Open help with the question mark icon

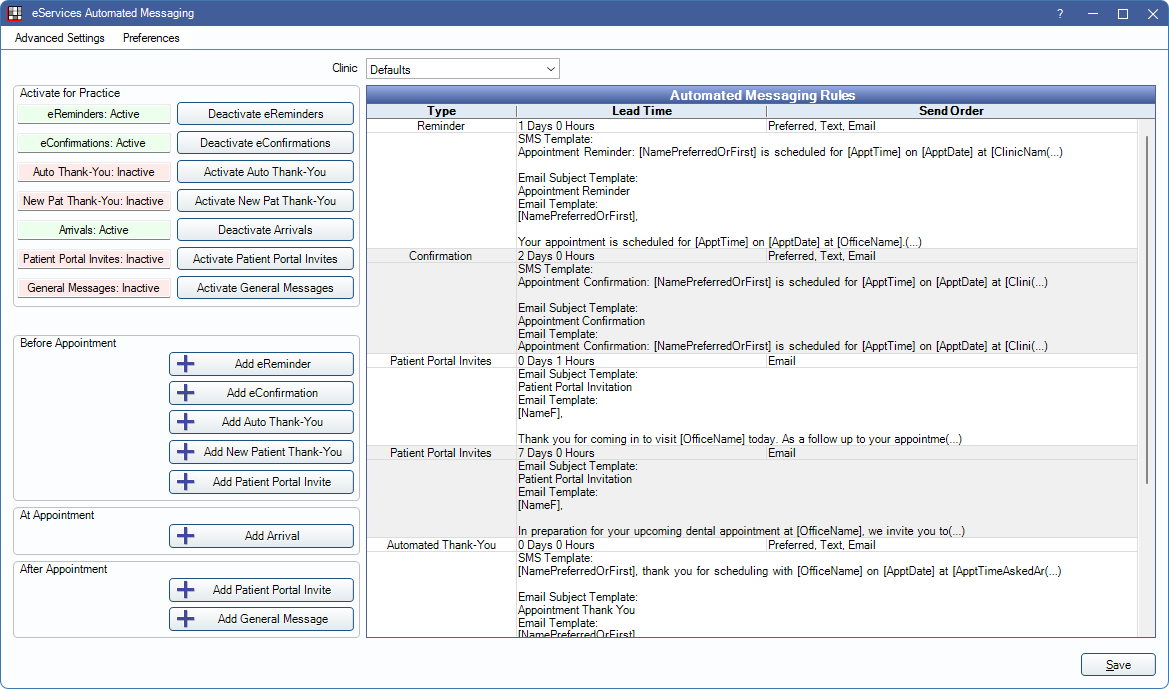coord(1060,14)
